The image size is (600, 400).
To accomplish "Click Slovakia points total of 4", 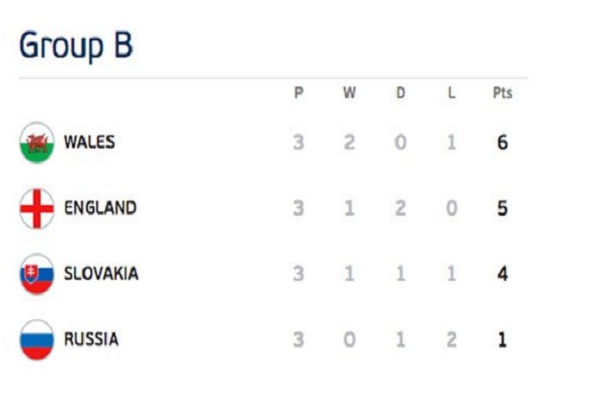I will [x=502, y=274].
